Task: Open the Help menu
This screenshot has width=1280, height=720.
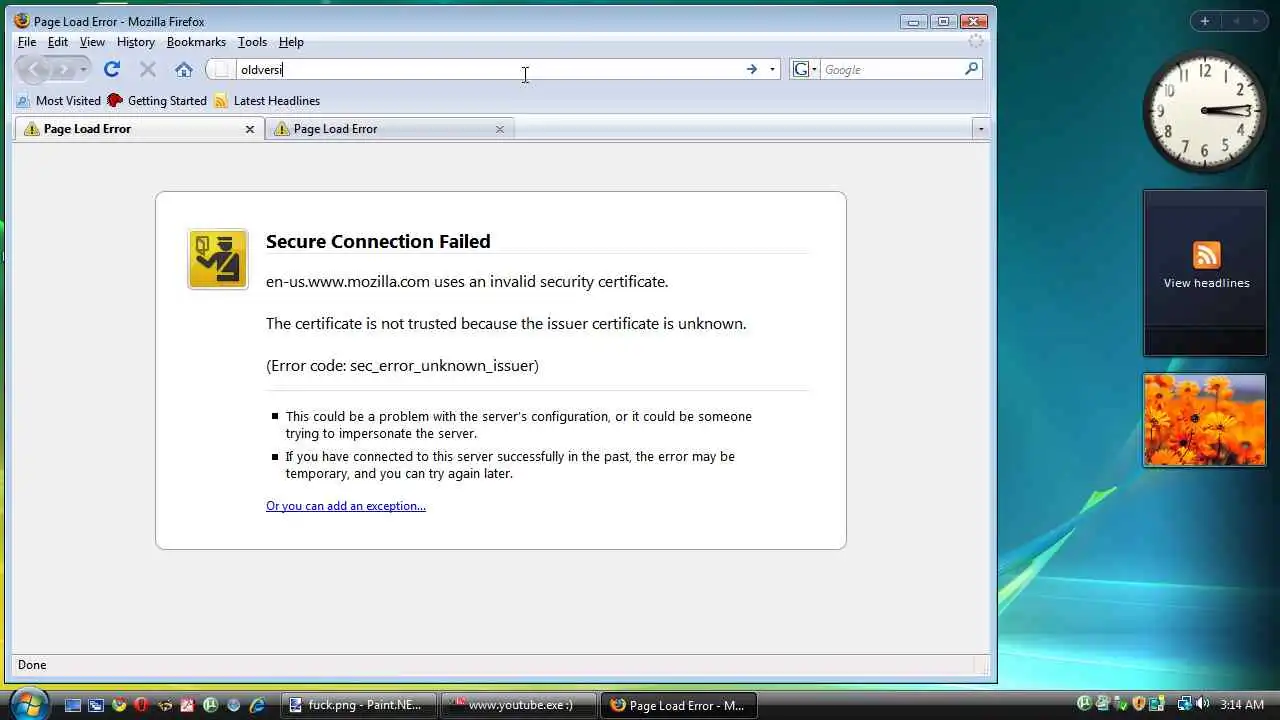Action: click(291, 42)
